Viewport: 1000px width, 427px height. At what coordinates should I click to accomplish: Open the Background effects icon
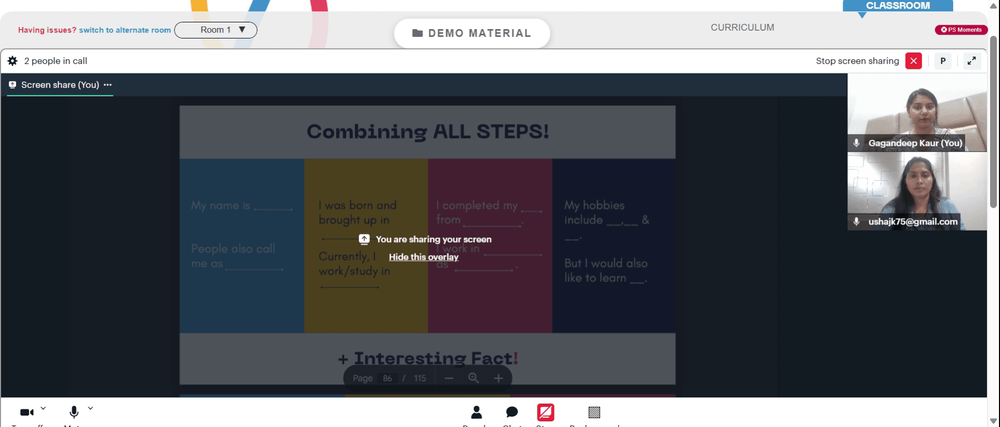(x=594, y=412)
